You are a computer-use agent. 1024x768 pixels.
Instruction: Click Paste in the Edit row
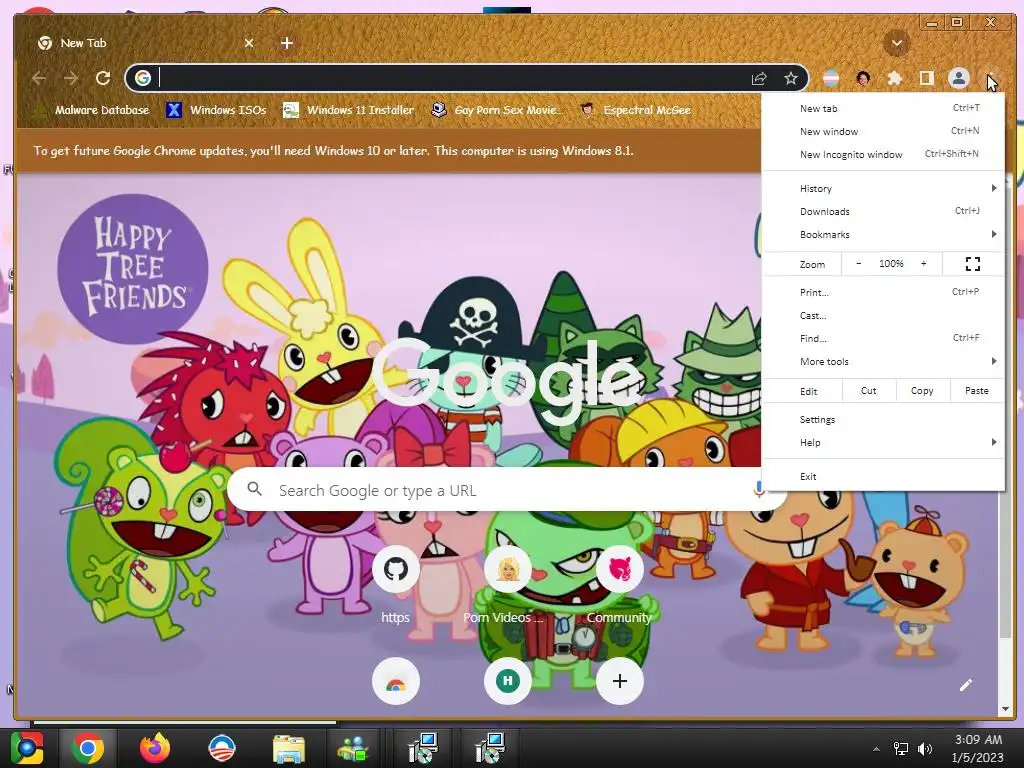976,391
